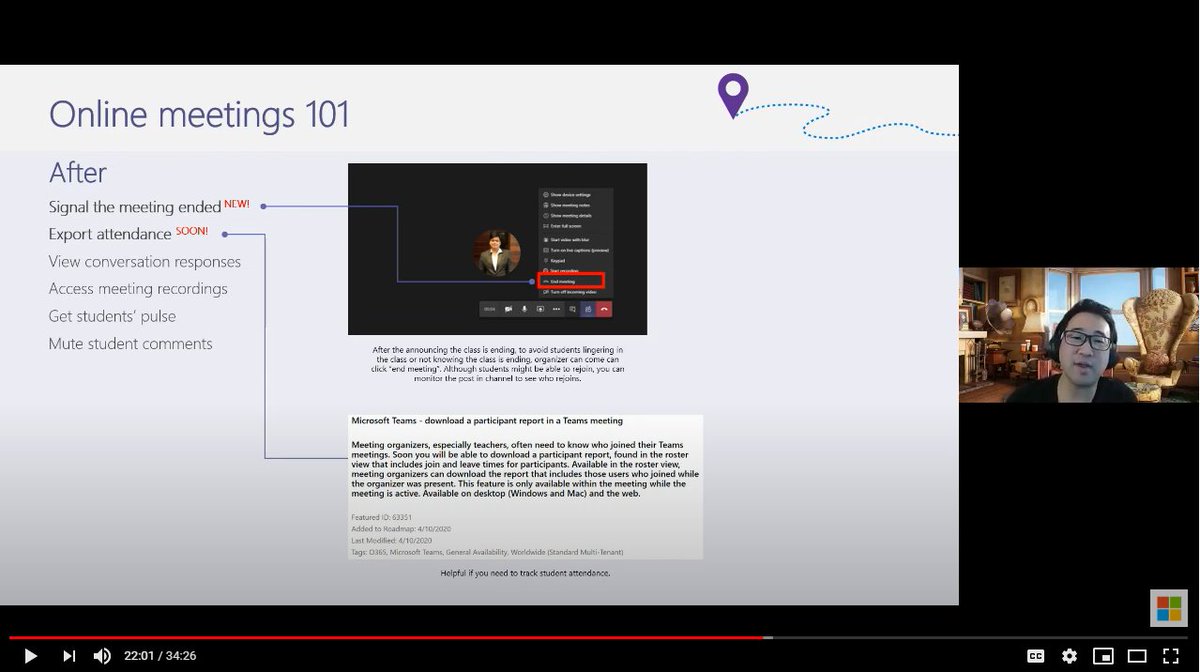Click 'Enter full screen' menu entry
Viewport: 1200px width, 672px height.
[x=562, y=226]
